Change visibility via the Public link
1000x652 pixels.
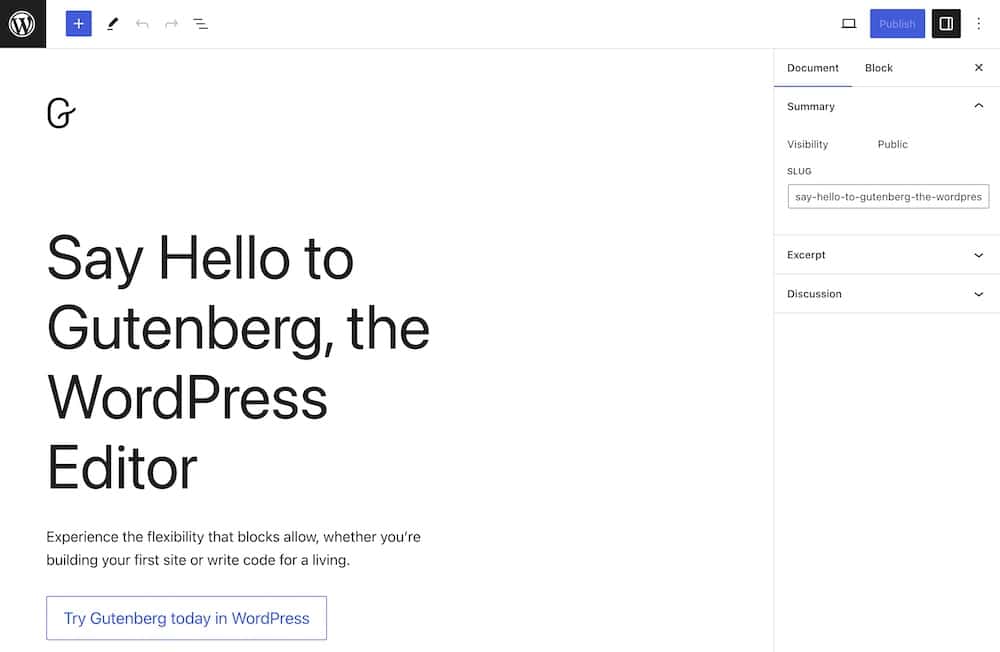click(x=892, y=144)
